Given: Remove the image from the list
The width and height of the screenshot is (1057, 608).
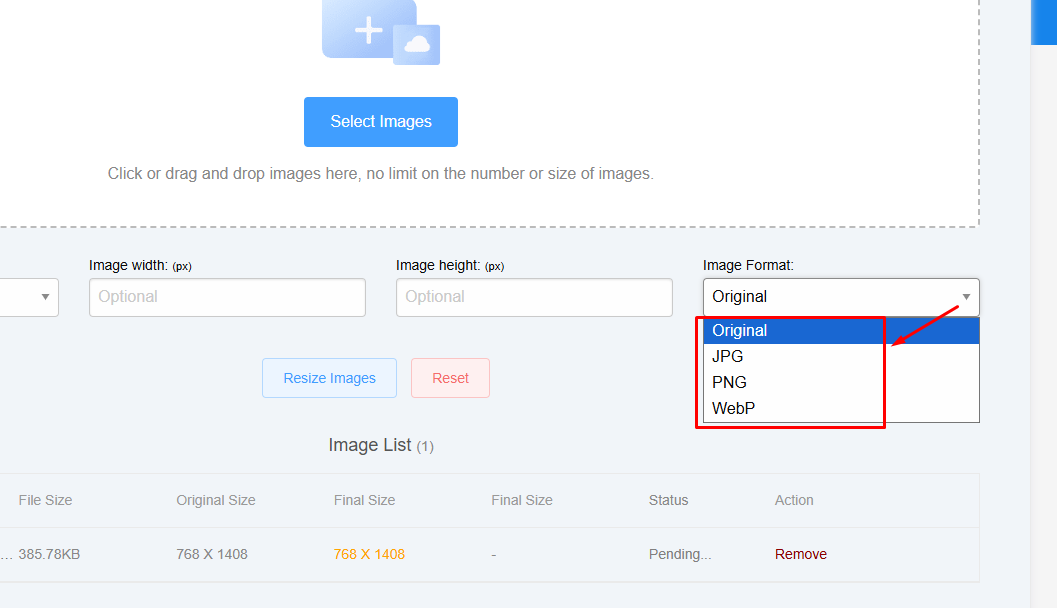Looking at the screenshot, I should (800, 554).
